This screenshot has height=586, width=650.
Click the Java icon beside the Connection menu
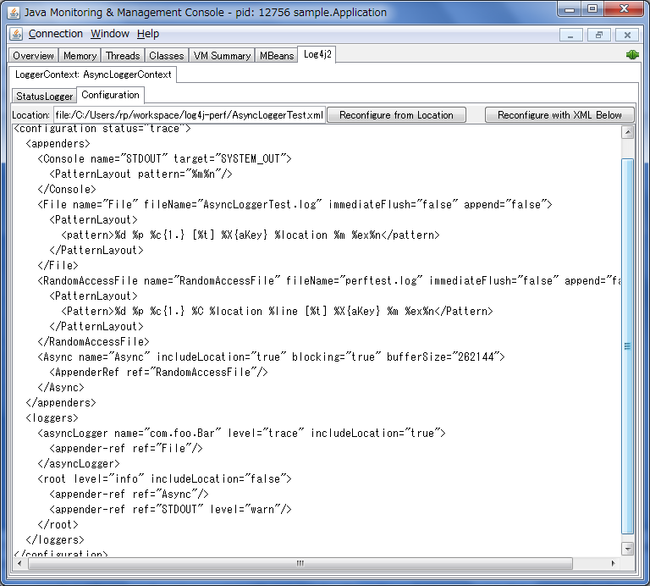[x=16, y=34]
